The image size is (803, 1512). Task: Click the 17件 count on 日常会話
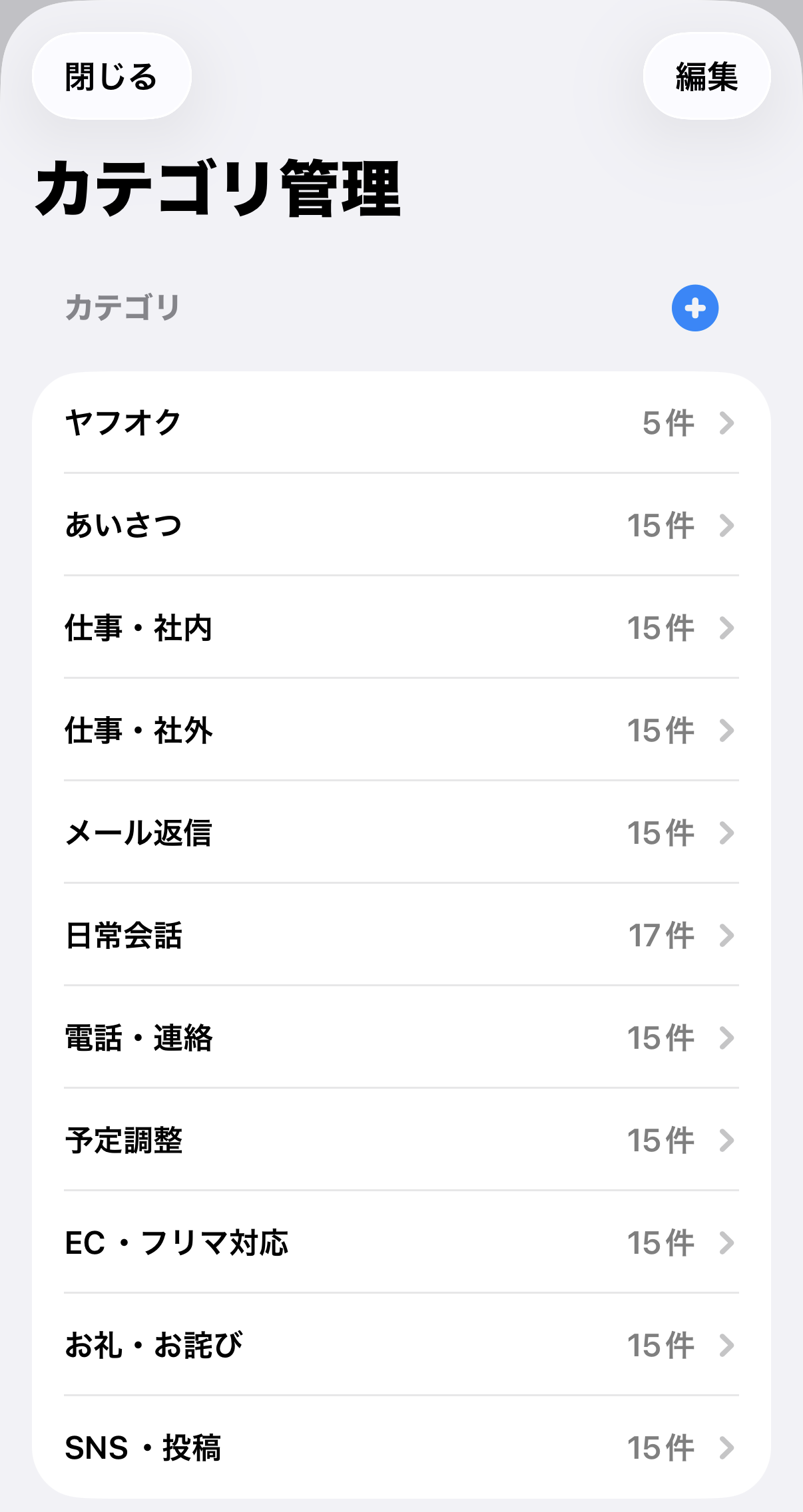[661, 936]
